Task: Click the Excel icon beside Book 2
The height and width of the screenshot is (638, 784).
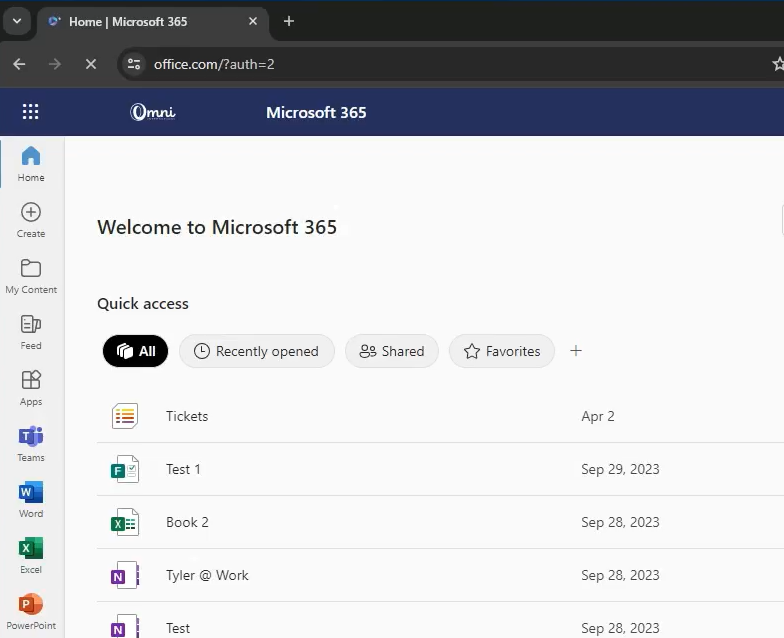Action: (125, 522)
